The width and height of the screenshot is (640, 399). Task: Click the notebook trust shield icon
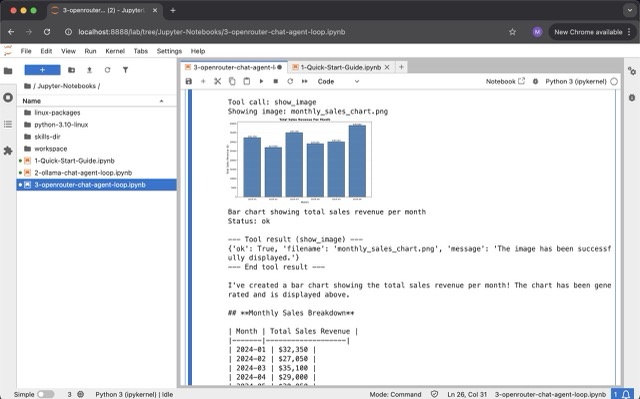pos(434,394)
